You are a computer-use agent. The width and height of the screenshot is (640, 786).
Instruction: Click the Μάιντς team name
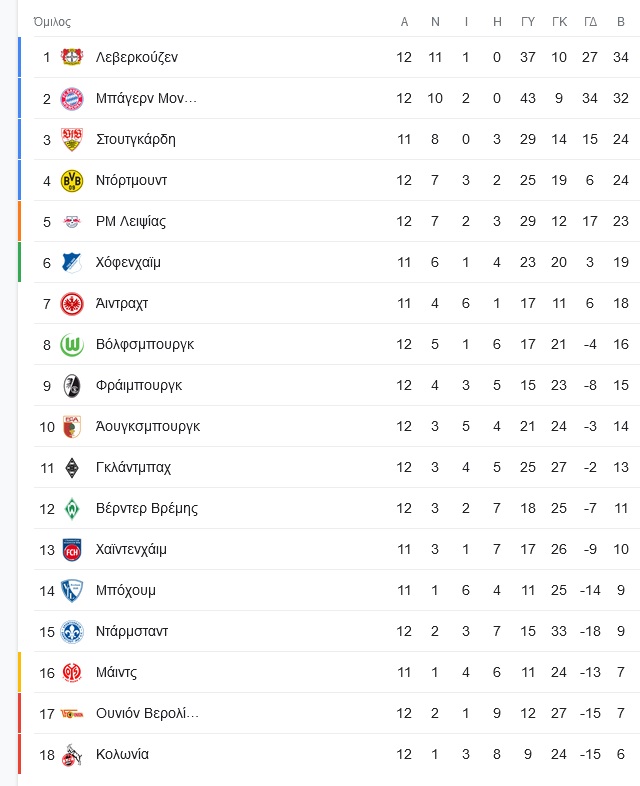pos(116,673)
